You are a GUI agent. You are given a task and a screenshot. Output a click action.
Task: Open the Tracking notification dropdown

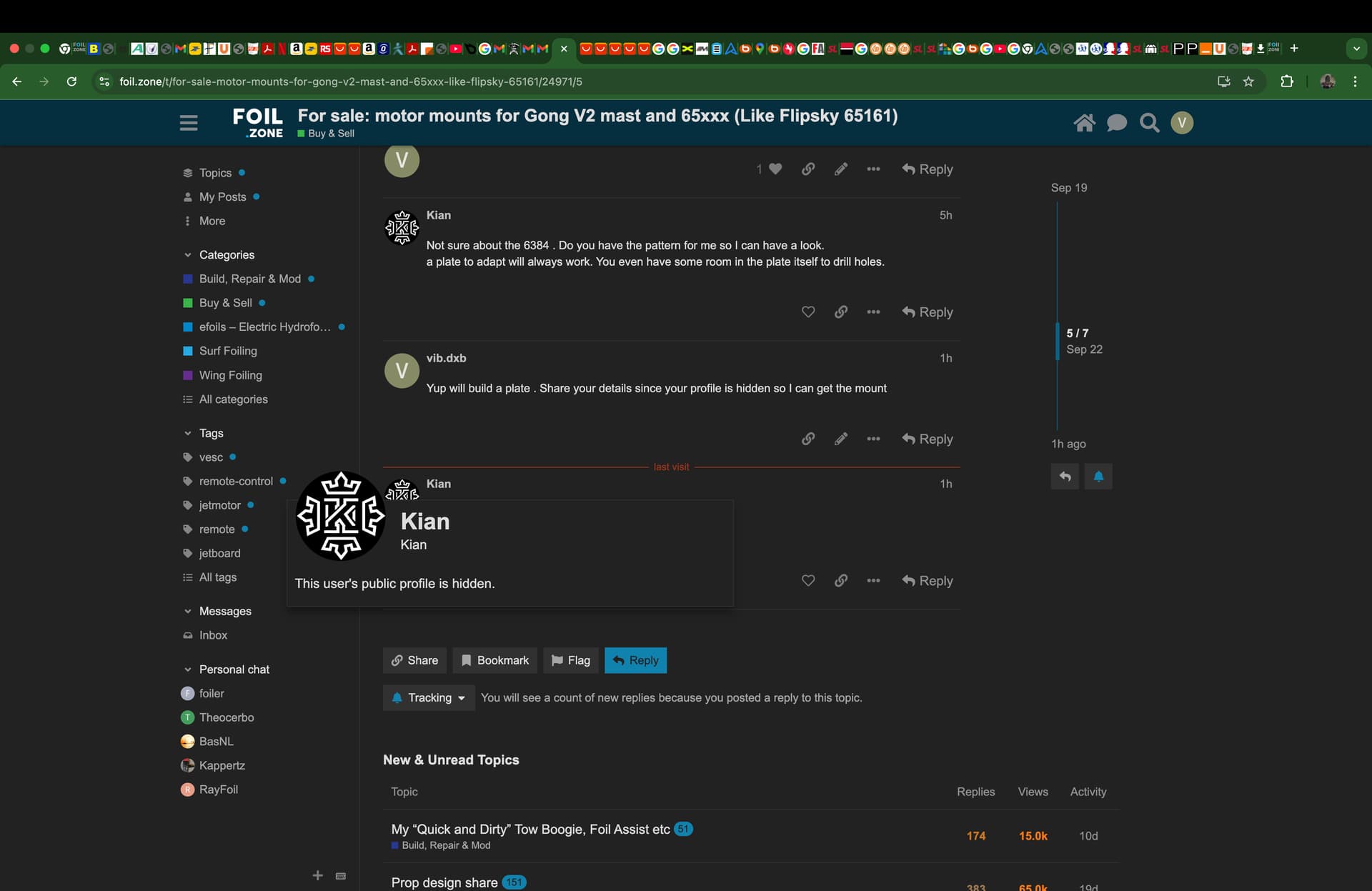click(x=429, y=697)
